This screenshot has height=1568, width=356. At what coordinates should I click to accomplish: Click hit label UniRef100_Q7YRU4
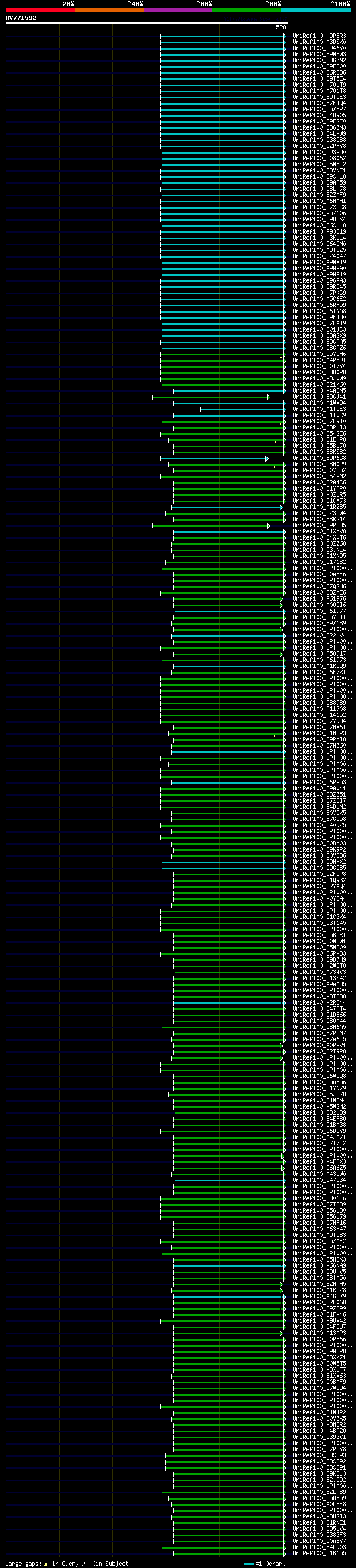click(x=319, y=721)
